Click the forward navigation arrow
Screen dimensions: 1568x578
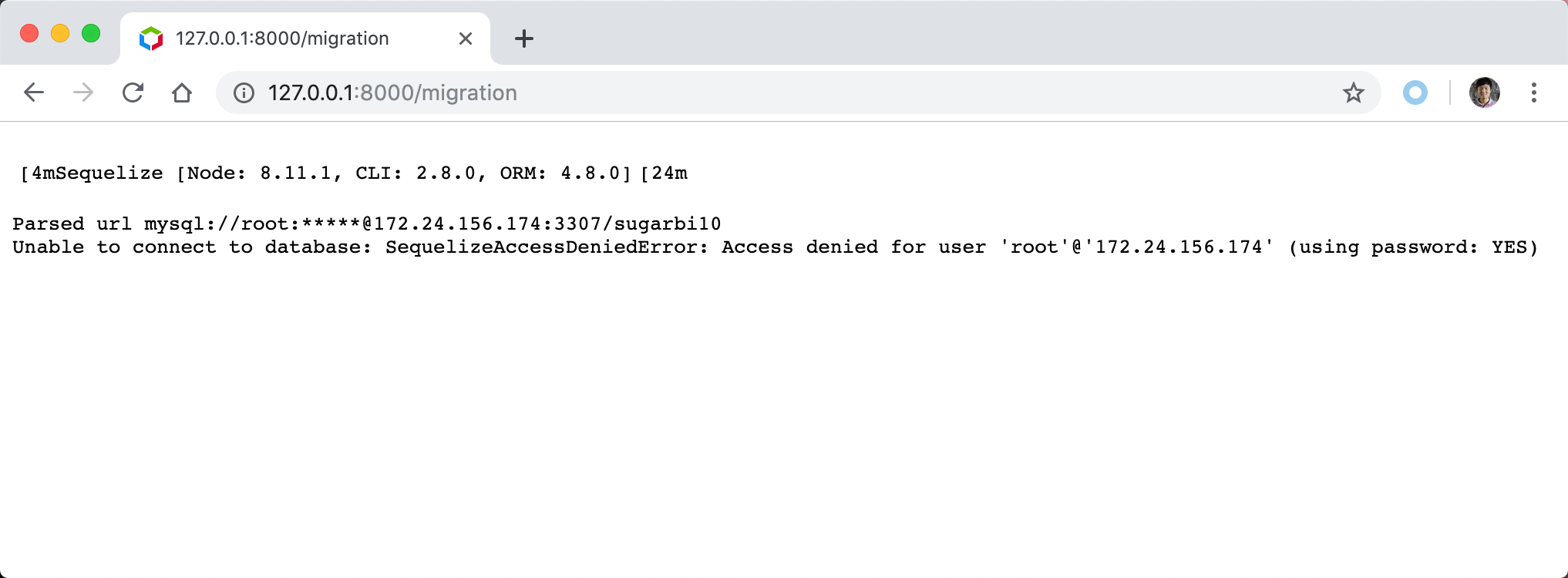tap(83, 93)
